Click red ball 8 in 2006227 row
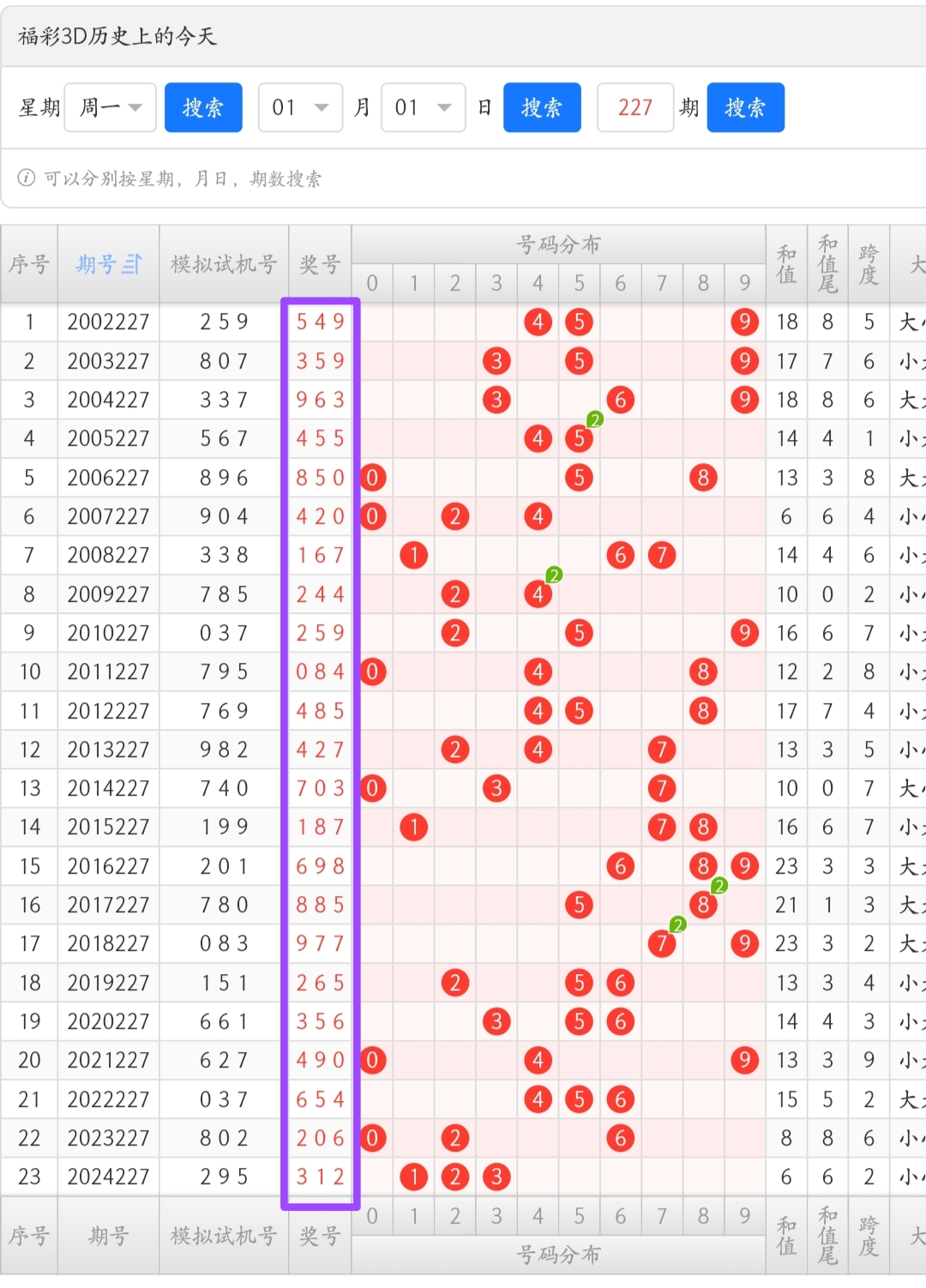926x1288 pixels. coord(703,478)
